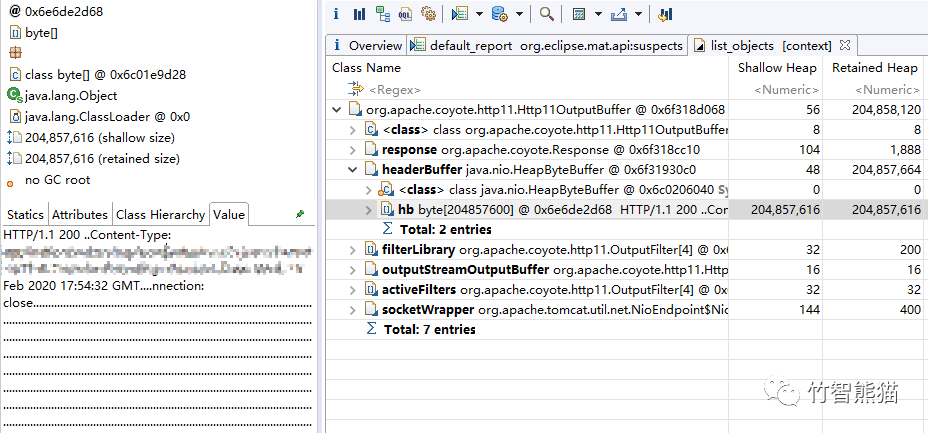Viewport: 928px width, 433px height.
Task: Expand the response org.apache.coyote.Response node
Action: tap(353, 150)
